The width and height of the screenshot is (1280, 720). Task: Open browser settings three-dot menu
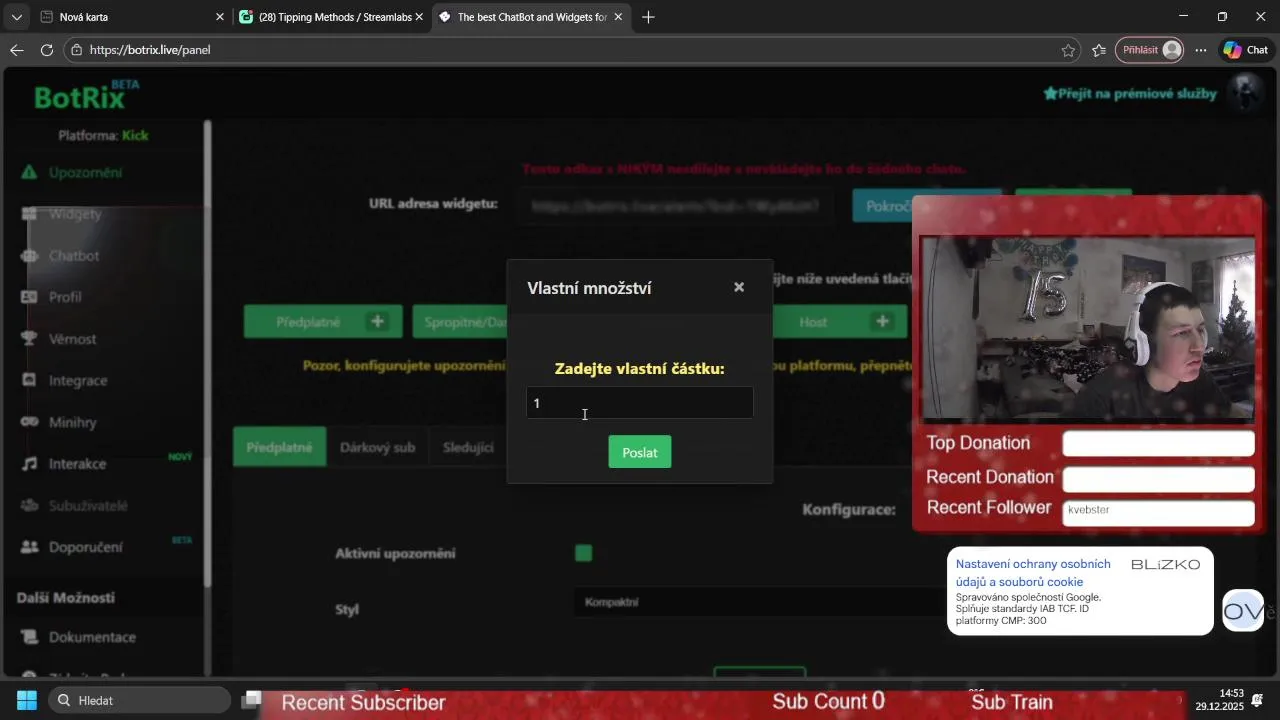(1201, 50)
